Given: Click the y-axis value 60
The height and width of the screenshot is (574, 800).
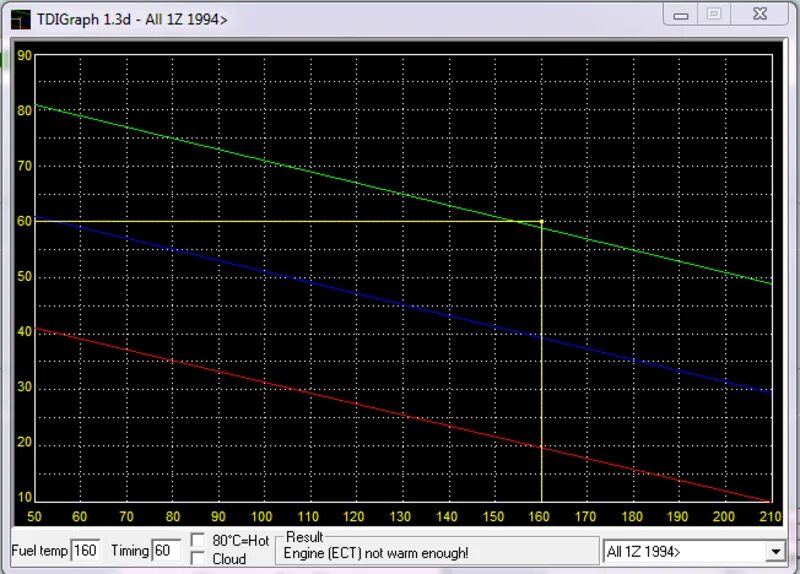Looking at the screenshot, I should pyautogui.click(x=24, y=221).
